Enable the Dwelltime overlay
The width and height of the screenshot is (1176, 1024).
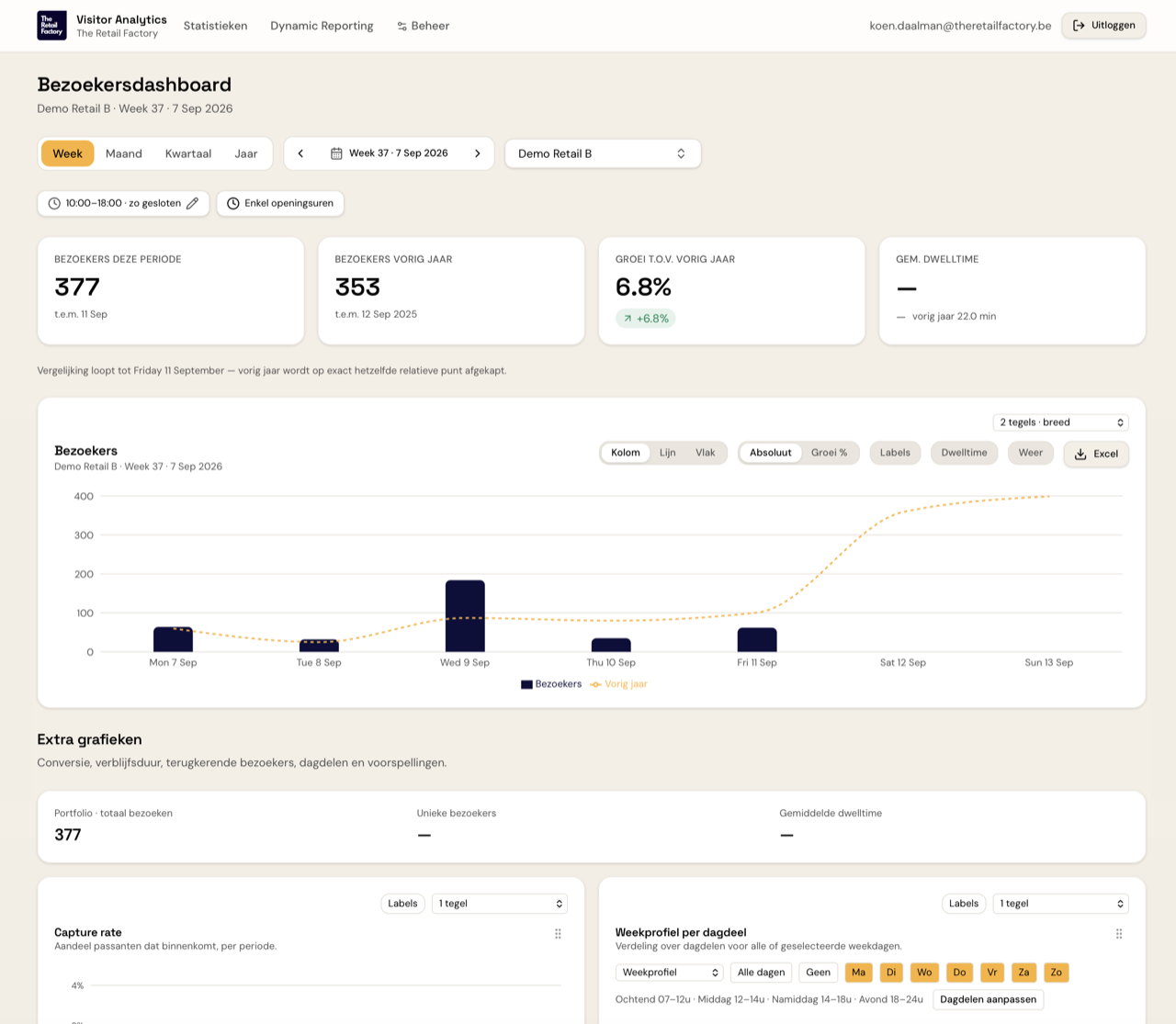(964, 453)
